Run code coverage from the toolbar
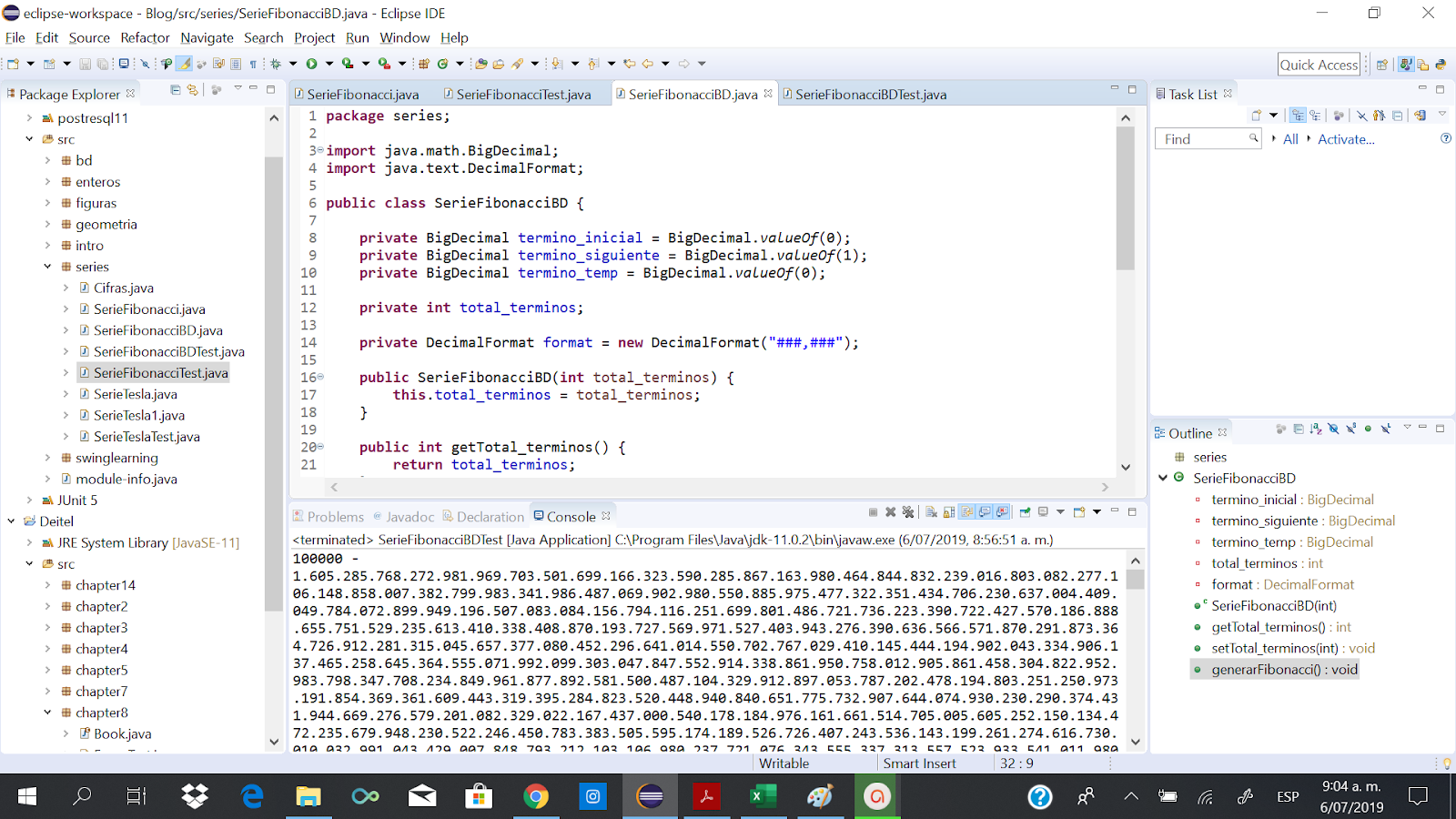This screenshot has width=1456, height=819. (347, 63)
